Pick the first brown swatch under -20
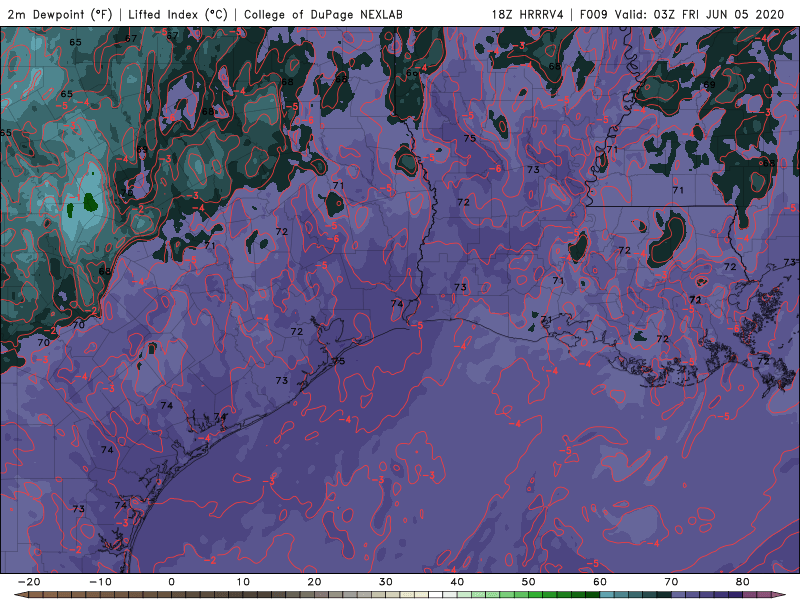This screenshot has height=600, width=800. (36, 594)
